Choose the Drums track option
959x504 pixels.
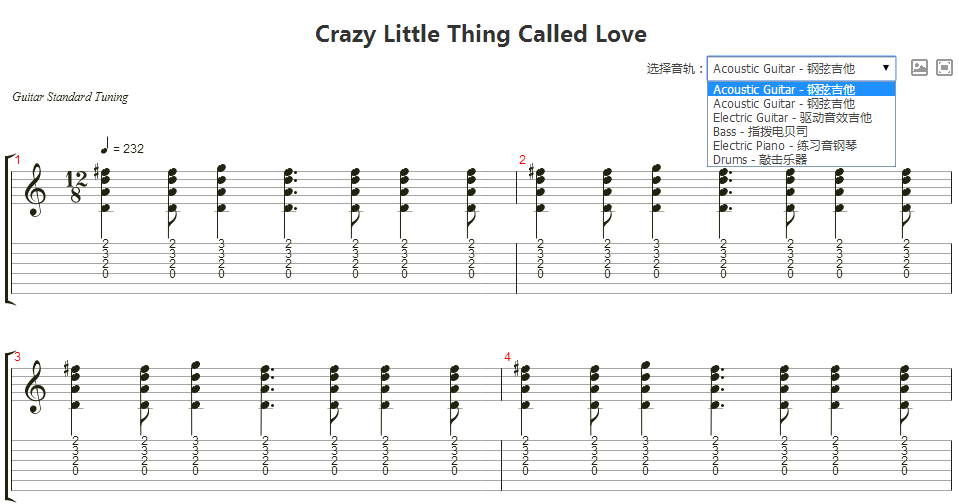[x=760, y=160]
